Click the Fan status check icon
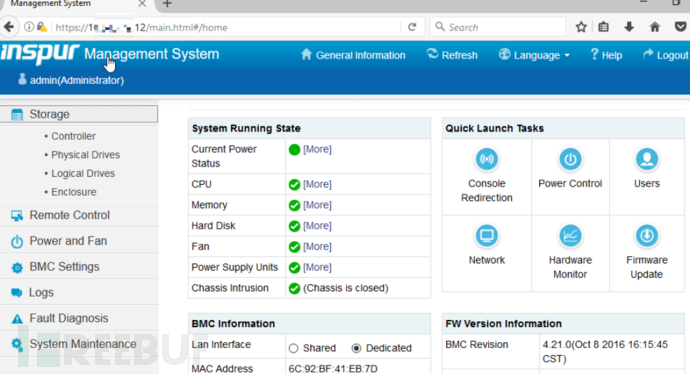The height and width of the screenshot is (374, 690). pyautogui.click(x=294, y=247)
